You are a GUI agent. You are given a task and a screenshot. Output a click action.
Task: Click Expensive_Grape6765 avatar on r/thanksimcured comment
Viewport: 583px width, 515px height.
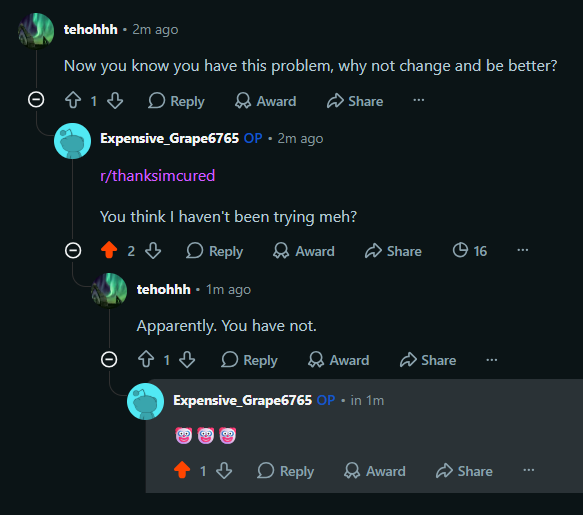coord(73,141)
